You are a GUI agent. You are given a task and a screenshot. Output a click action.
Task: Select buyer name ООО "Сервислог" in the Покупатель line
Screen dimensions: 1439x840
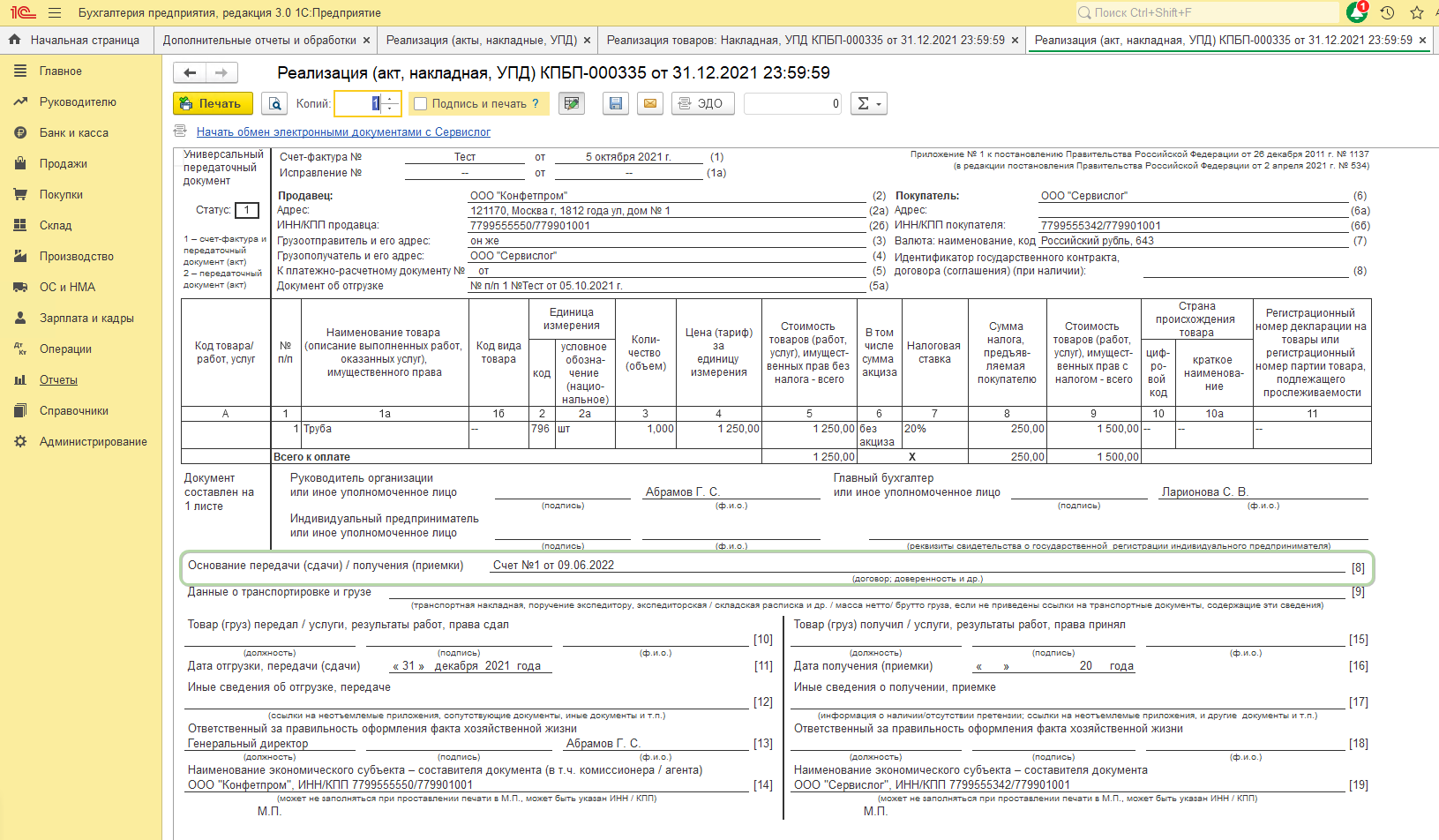[x=1084, y=196]
